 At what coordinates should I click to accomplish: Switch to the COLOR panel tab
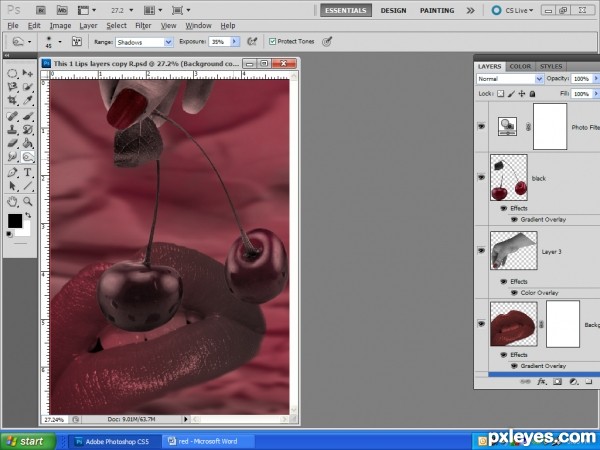coord(520,67)
